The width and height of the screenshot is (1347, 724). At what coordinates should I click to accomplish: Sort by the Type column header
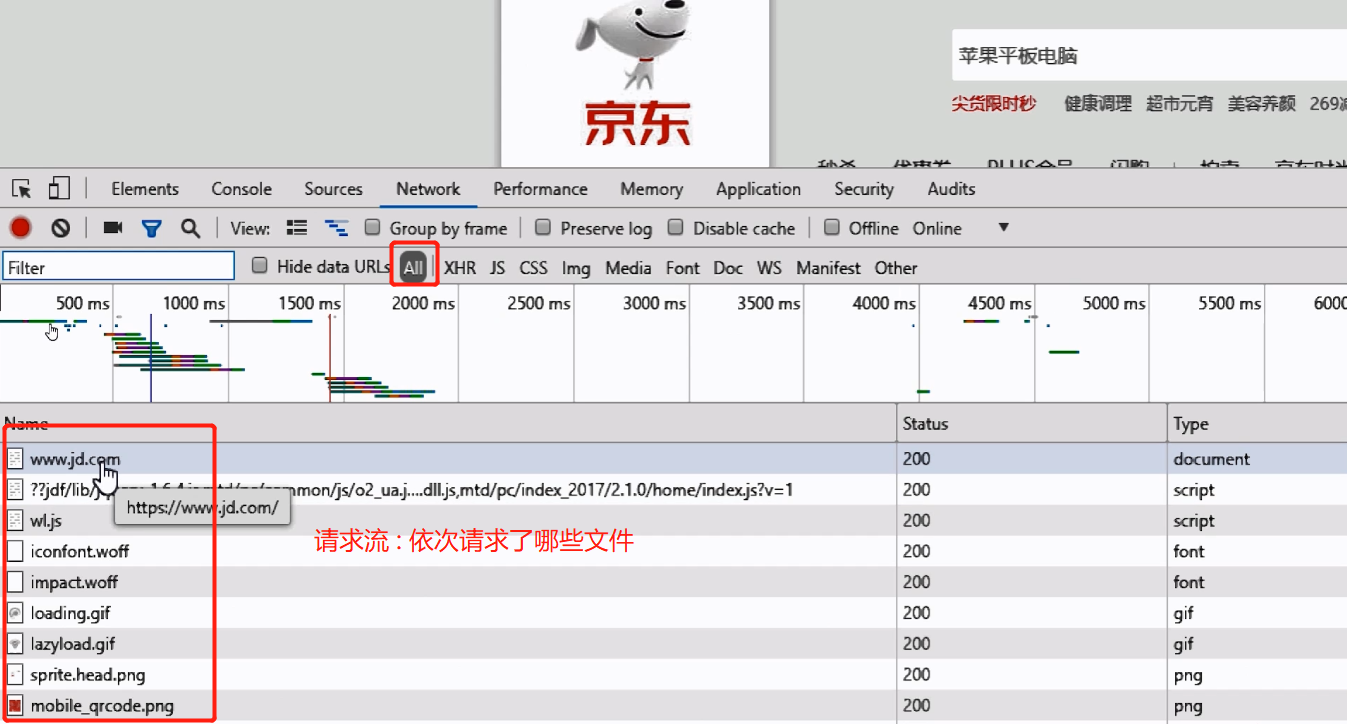[1257, 424]
